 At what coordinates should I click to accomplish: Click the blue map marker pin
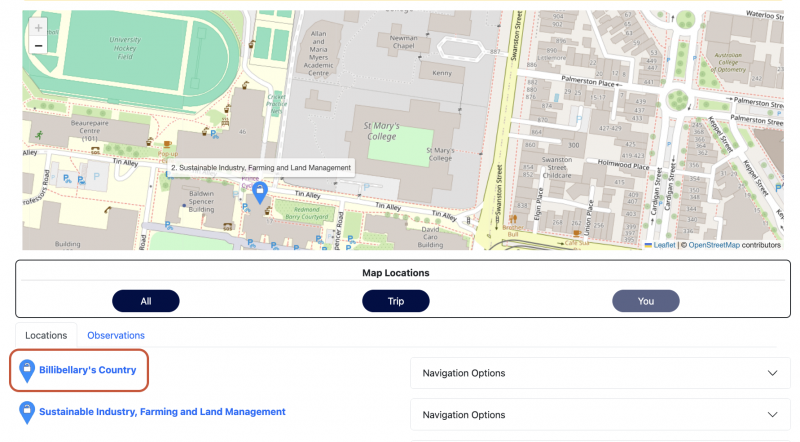(260, 193)
